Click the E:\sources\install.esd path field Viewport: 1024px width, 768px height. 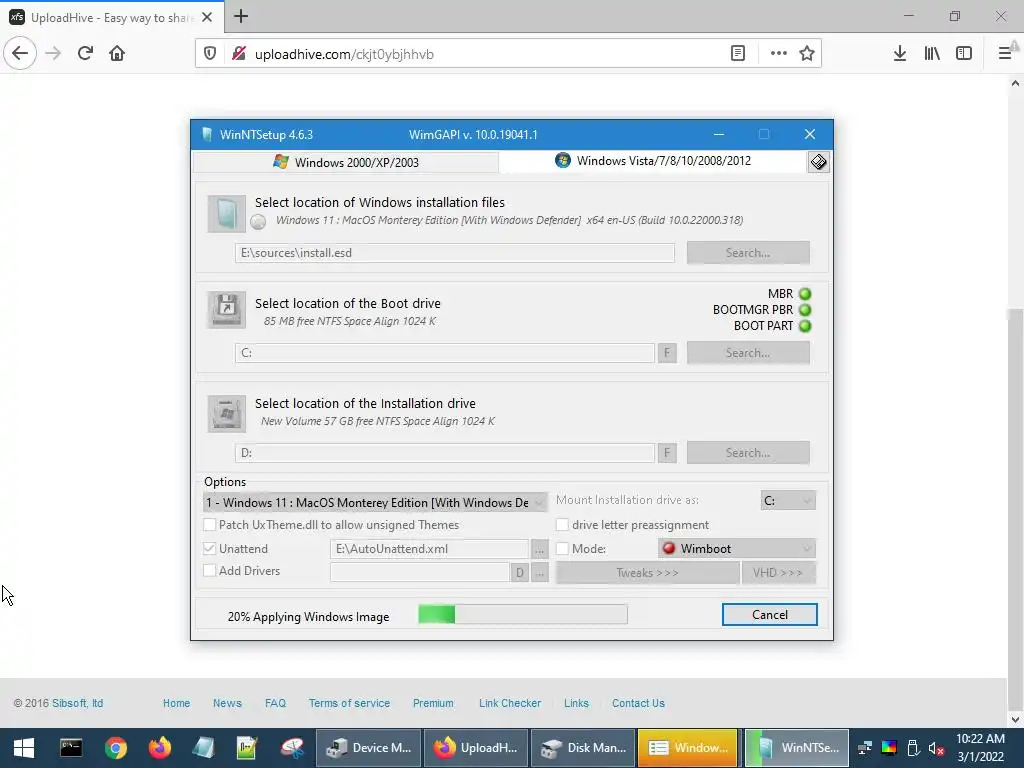(x=455, y=253)
